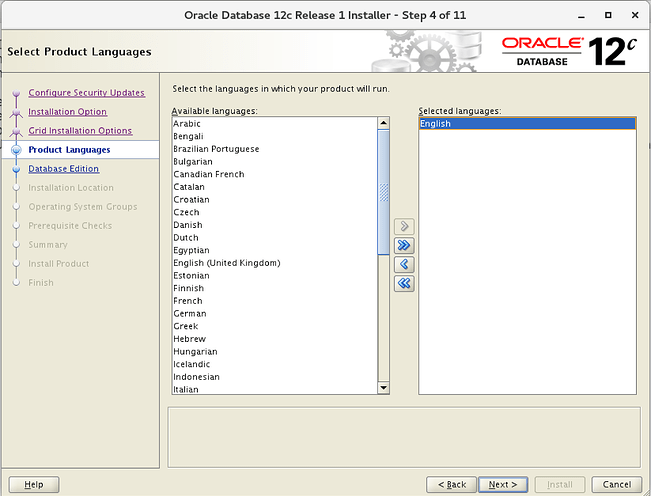This screenshot has height=496, width=651.
Task: Select the Product Languages step
Action: [69, 150]
